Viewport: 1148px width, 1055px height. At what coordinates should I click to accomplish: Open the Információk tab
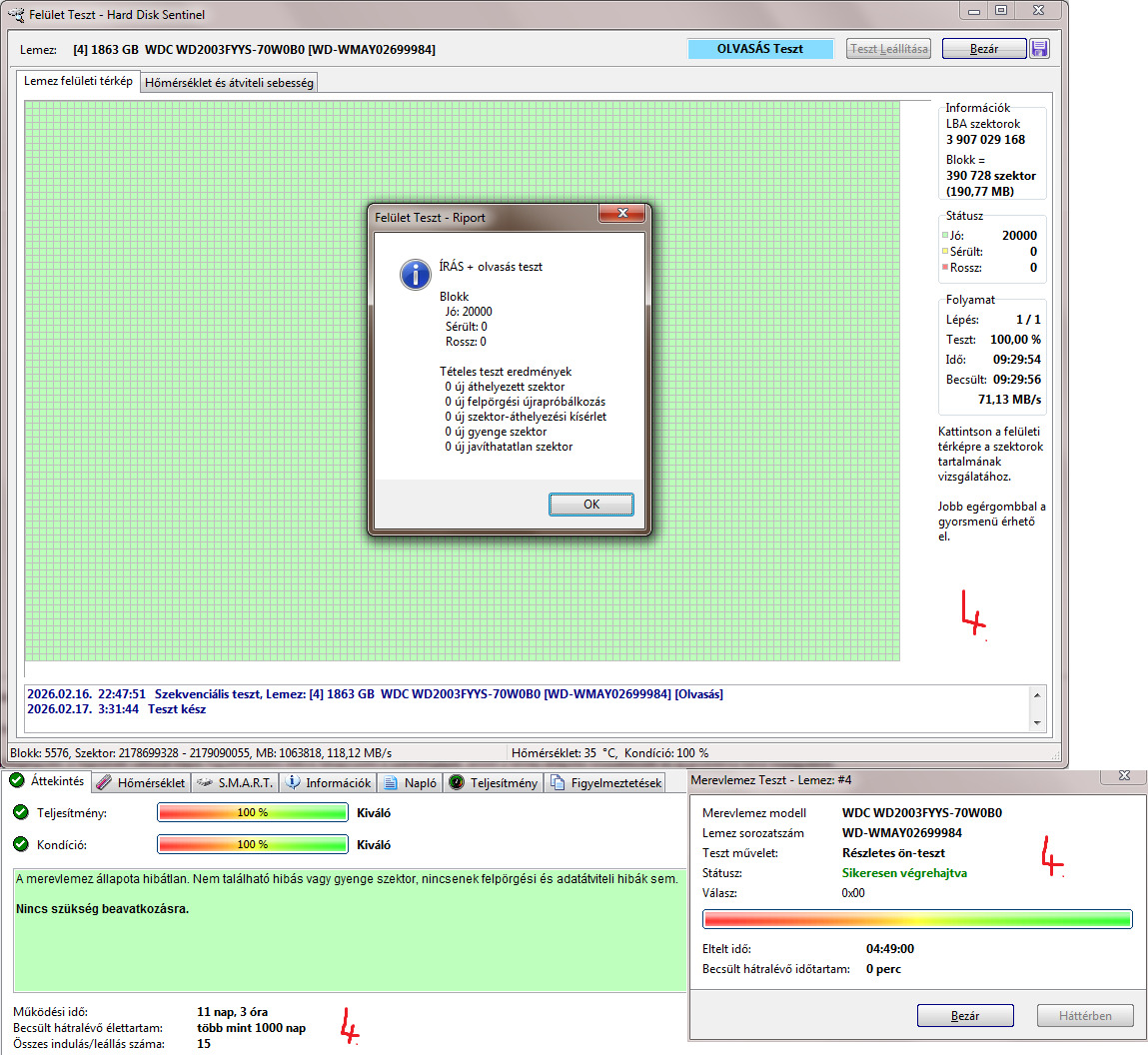[329, 782]
